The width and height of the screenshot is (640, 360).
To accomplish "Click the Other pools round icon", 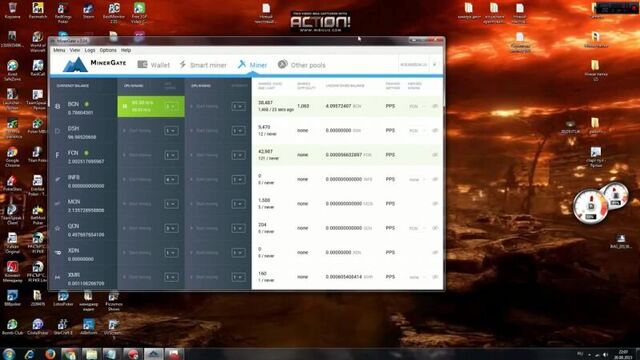I will (282, 64).
